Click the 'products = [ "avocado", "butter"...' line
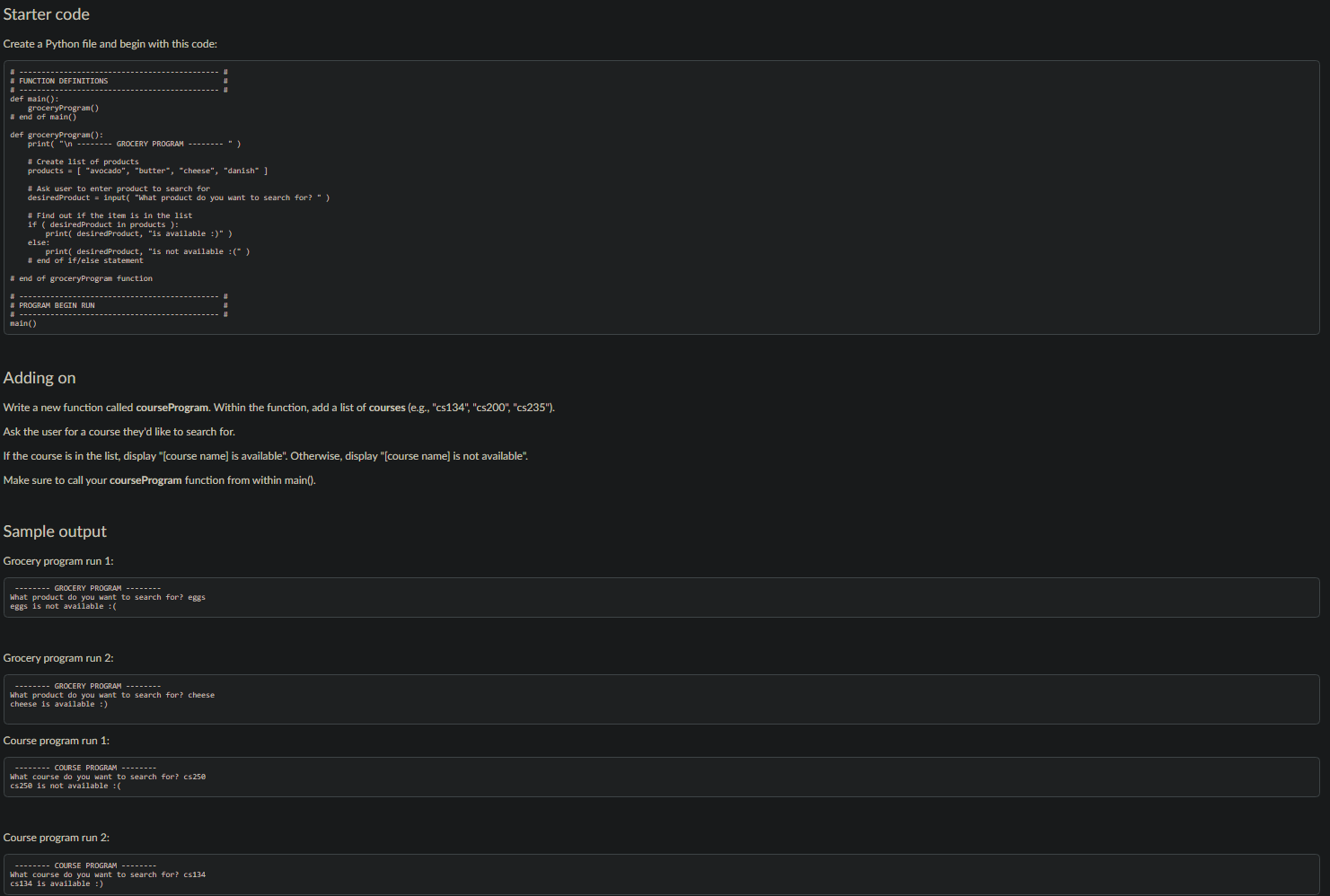 (147, 171)
